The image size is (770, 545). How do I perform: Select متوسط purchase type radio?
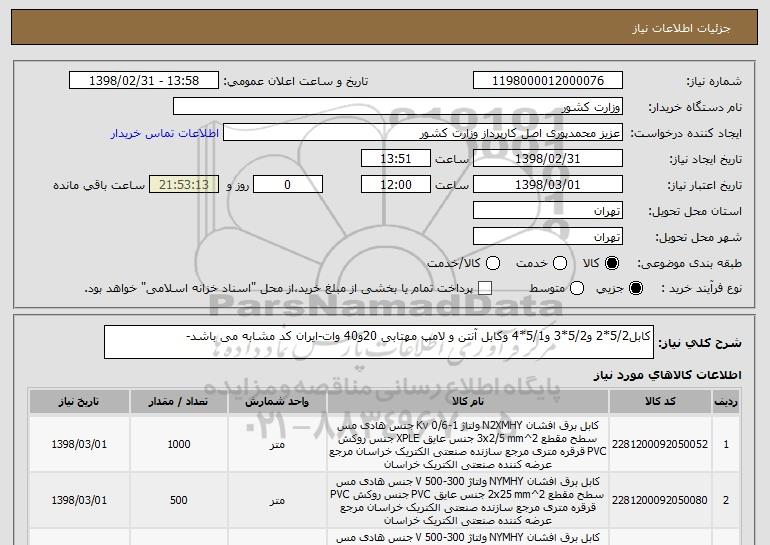pos(577,288)
